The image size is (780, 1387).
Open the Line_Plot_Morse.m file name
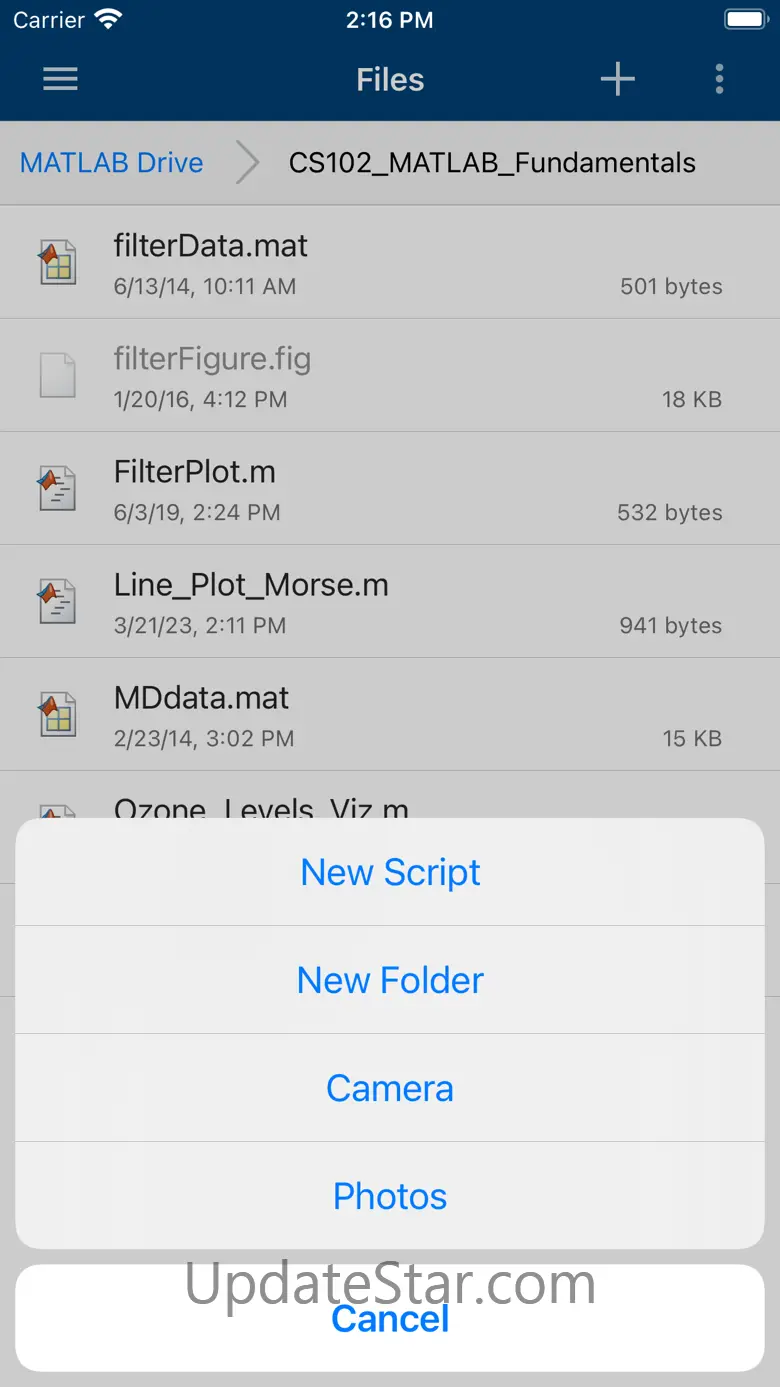tap(251, 585)
